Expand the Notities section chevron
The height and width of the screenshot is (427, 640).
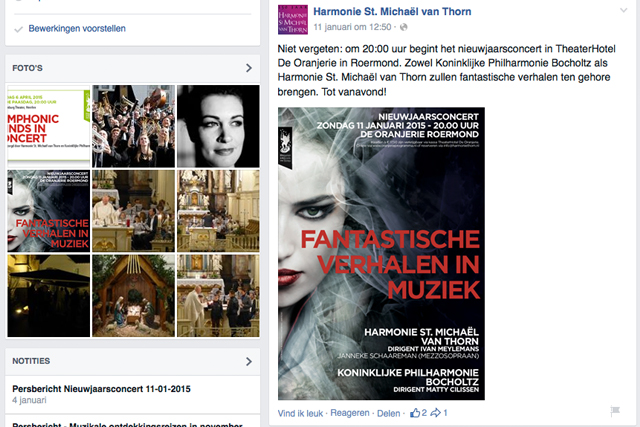coord(249,361)
